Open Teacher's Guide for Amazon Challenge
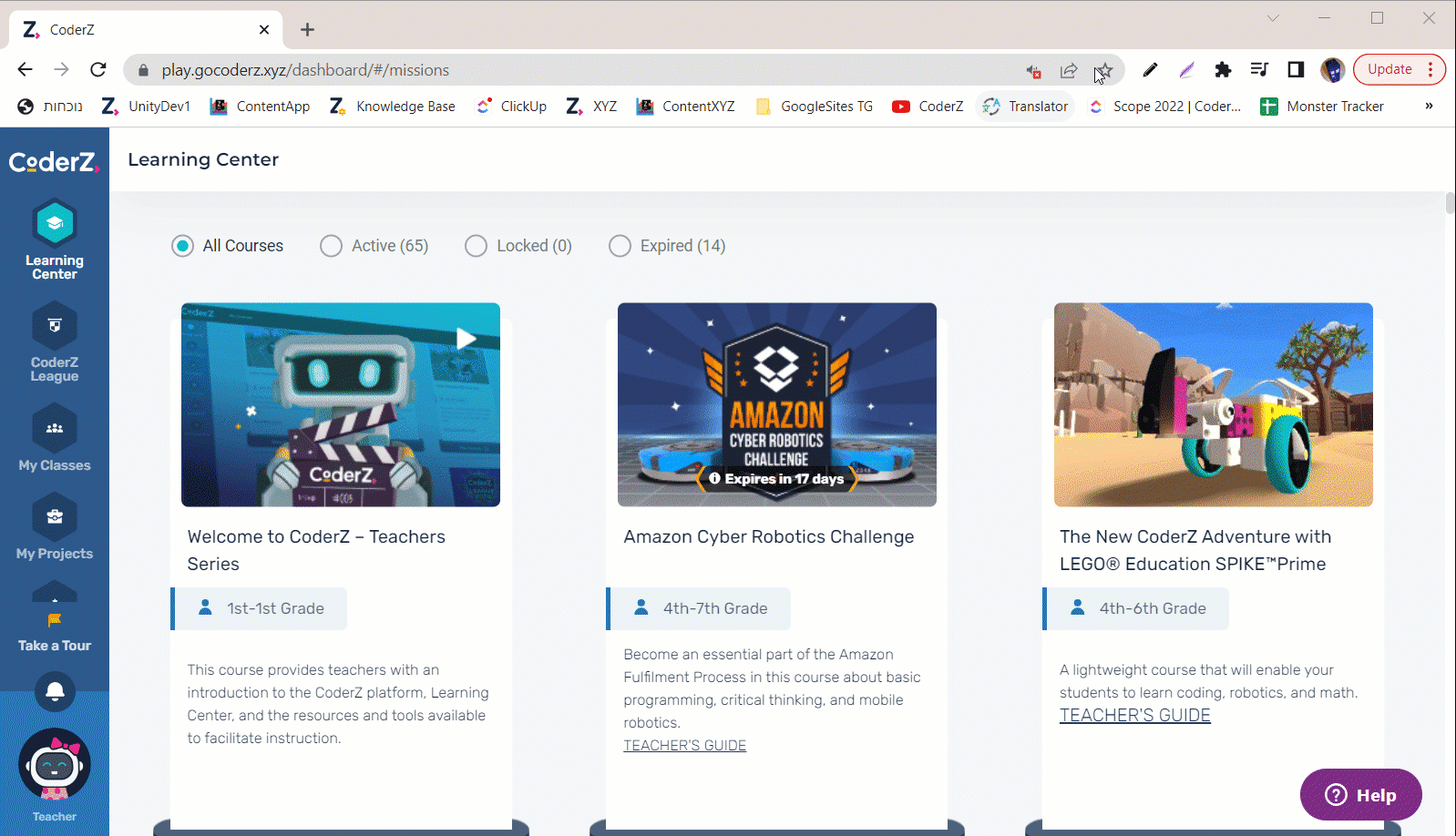This screenshot has height=836, width=1456. tap(684, 746)
